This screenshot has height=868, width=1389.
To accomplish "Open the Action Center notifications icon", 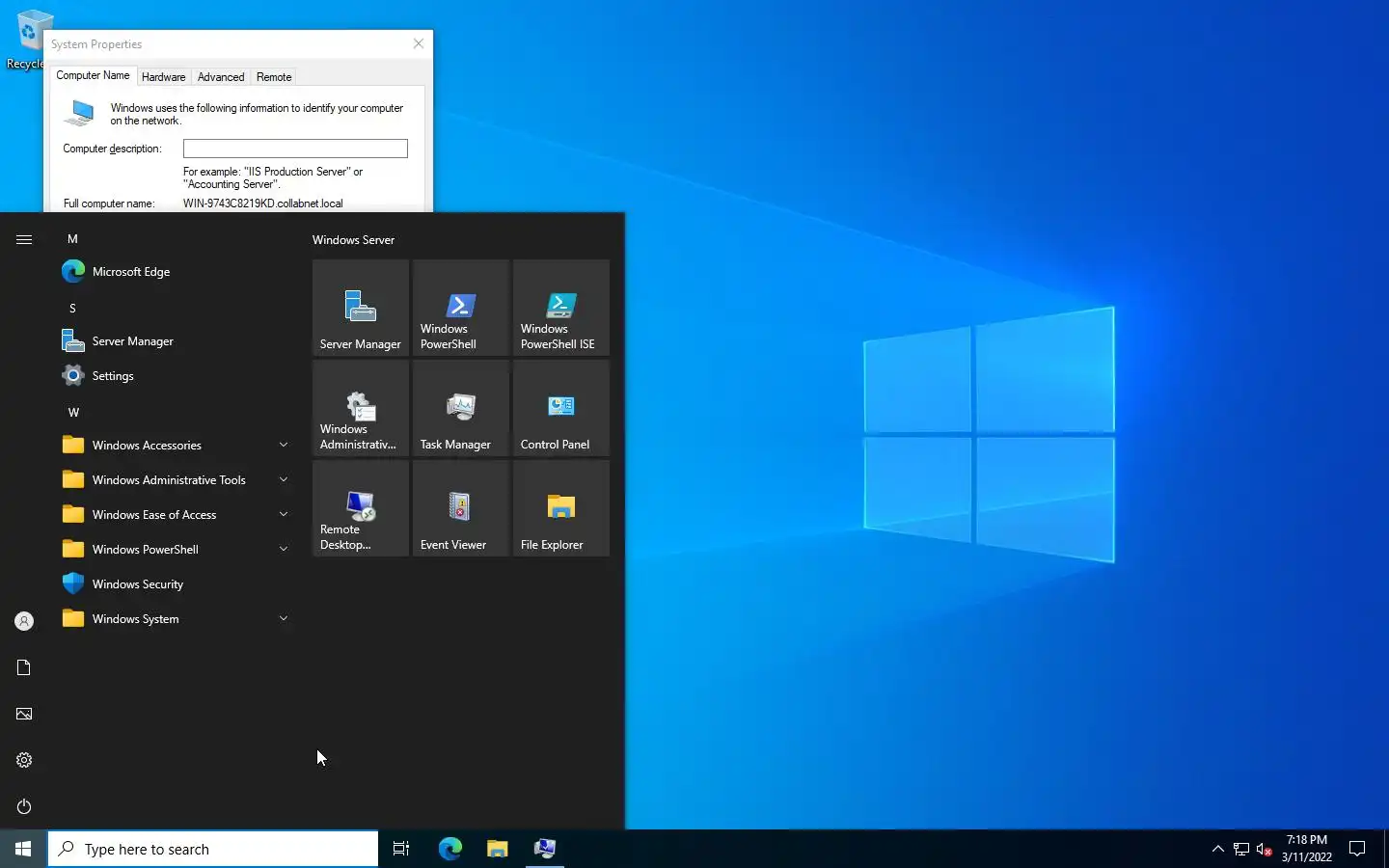I will (1357, 849).
